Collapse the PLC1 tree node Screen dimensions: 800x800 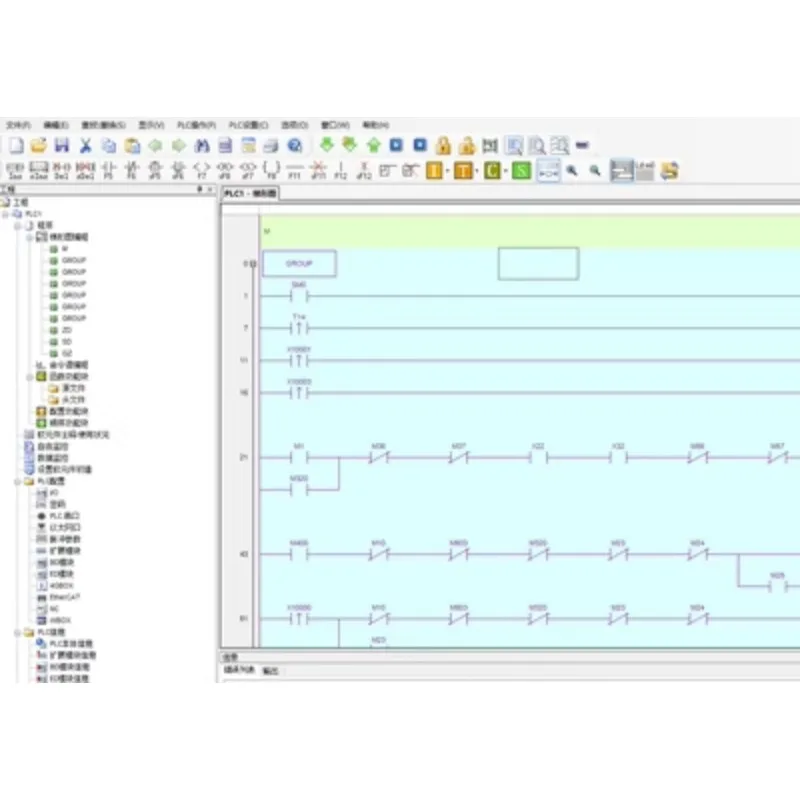click(x=6, y=214)
